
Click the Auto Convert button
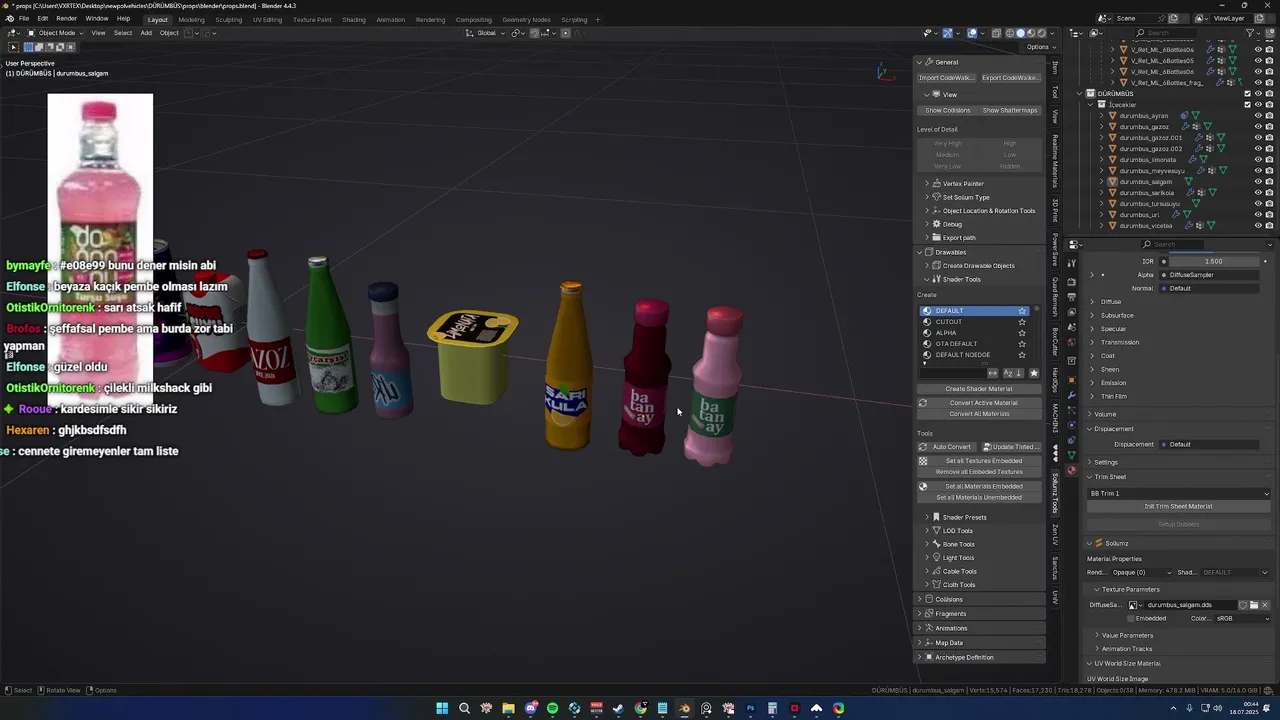[x=947, y=447]
